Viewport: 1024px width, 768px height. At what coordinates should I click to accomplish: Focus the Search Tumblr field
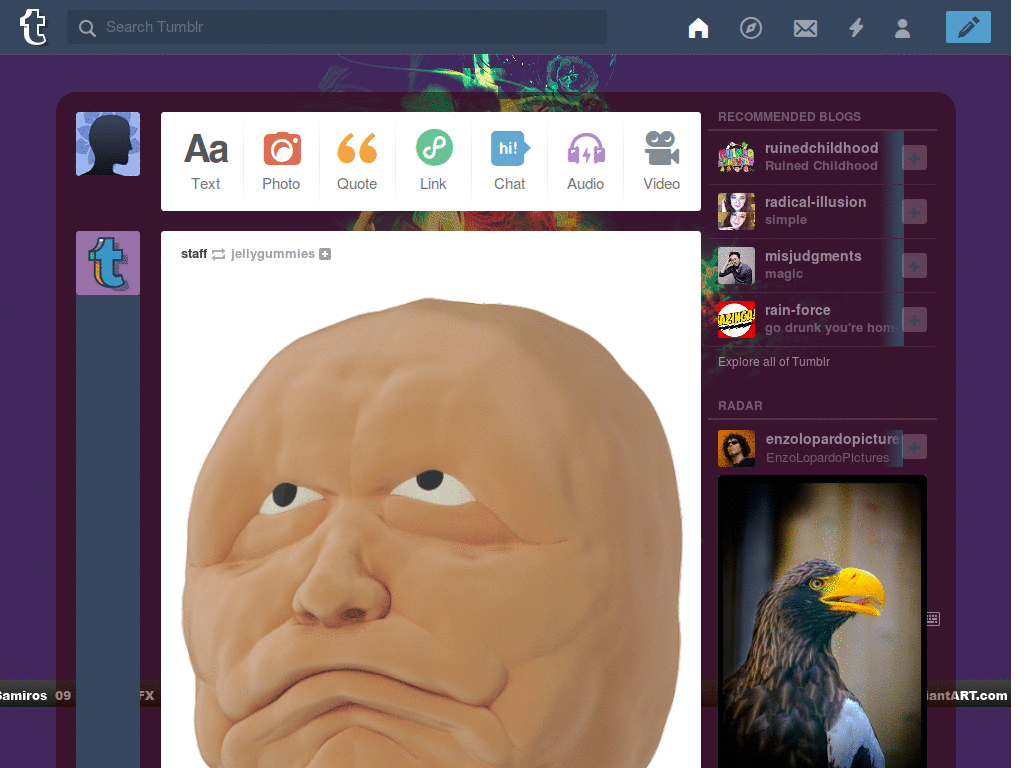pyautogui.click(x=337, y=27)
